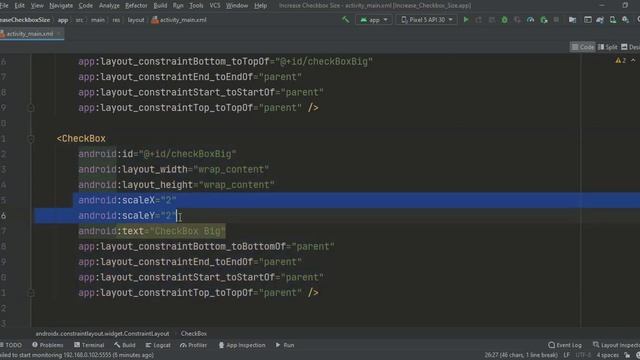Click fold marker beside the constraintTop_toTopOf line above CheckBox
Screen dimensions: 640x360
click(x=31, y=108)
